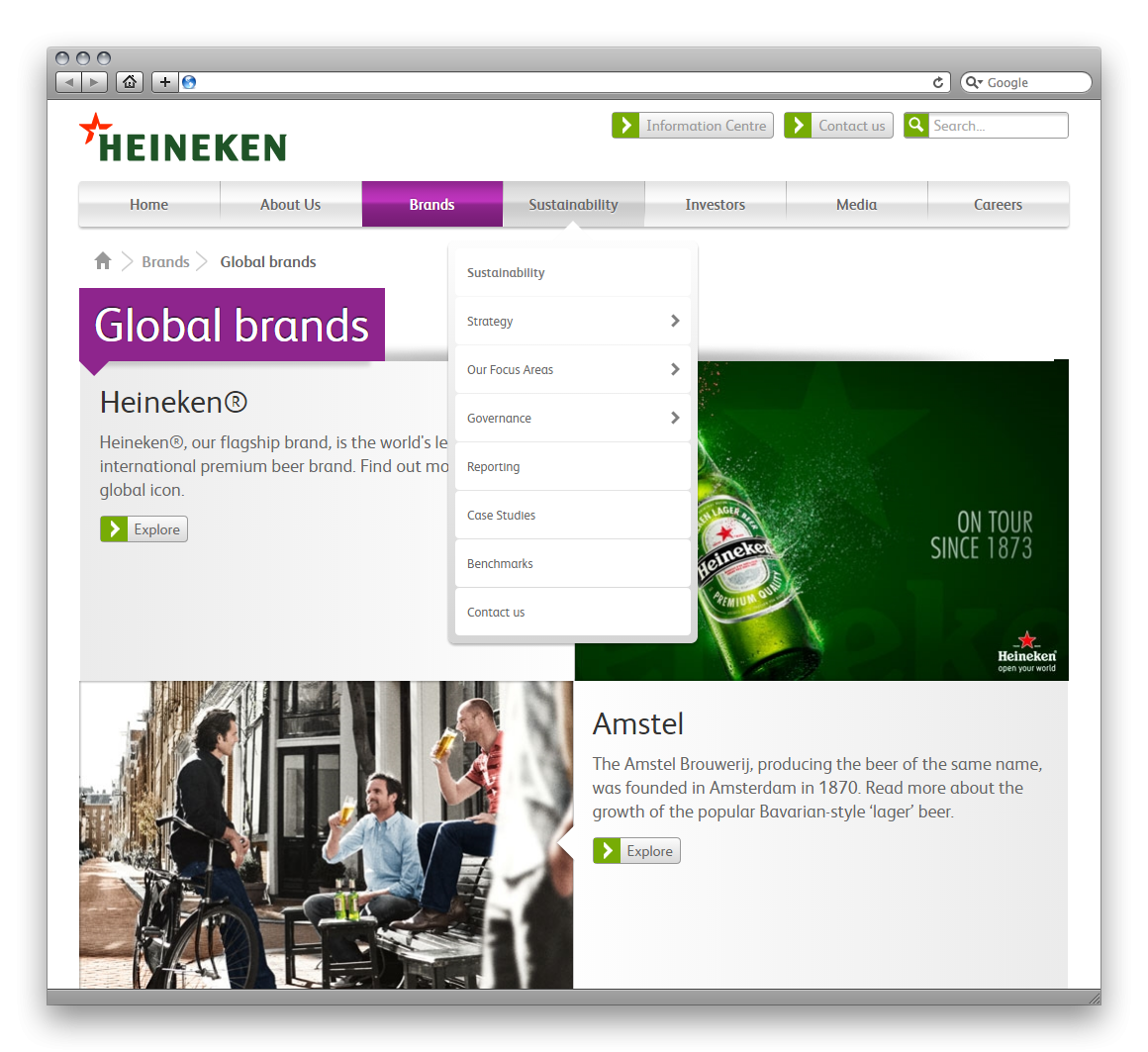Expand Our Focus Areas submenu chevron
Screen dimensions: 1148x1052
(675, 369)
